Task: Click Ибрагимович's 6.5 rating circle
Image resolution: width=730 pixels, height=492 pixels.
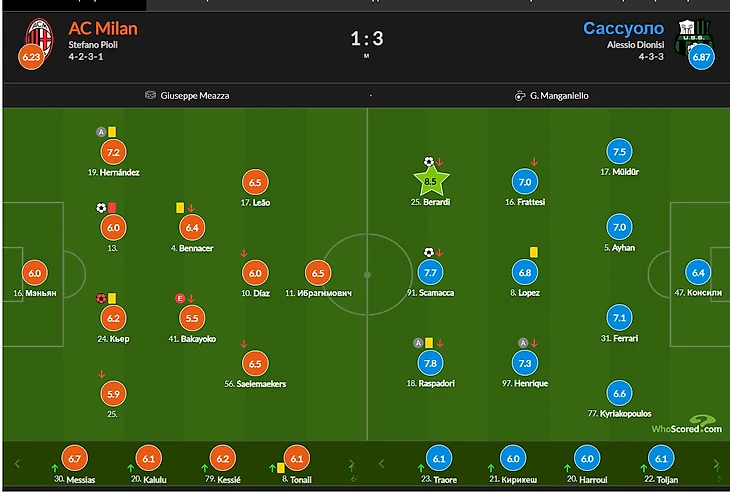Action: coord(318,273)
